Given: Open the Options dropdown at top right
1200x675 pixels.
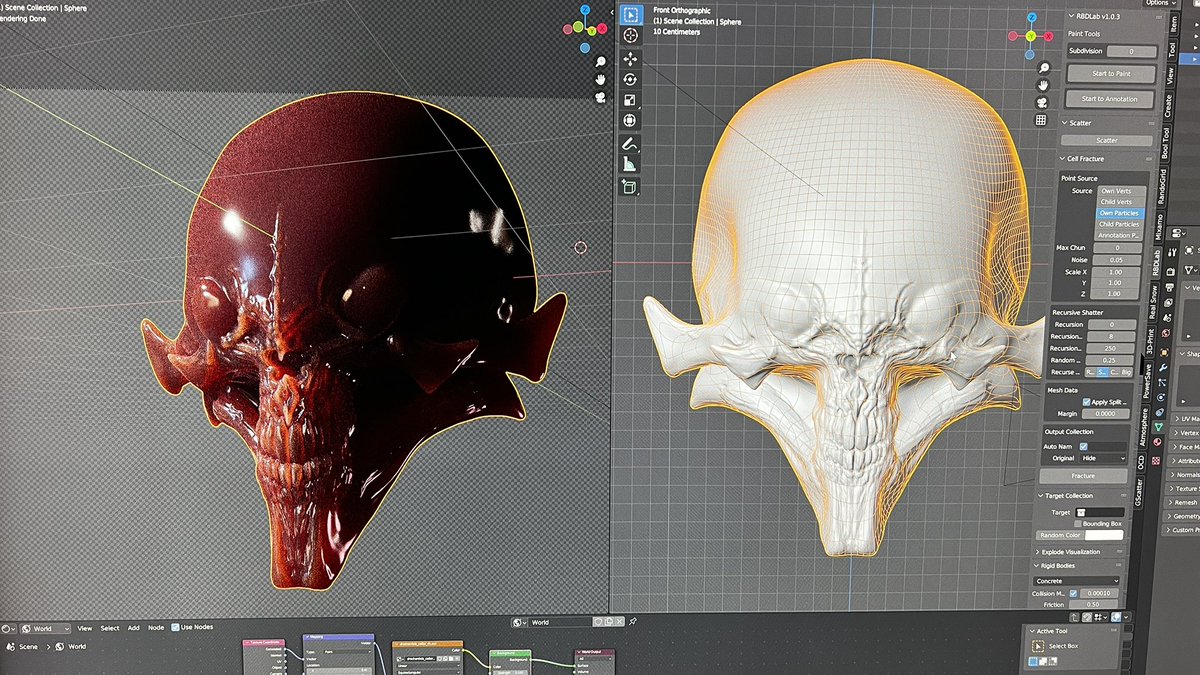Looking at the screenshot, I should [x=1160, y=3].
